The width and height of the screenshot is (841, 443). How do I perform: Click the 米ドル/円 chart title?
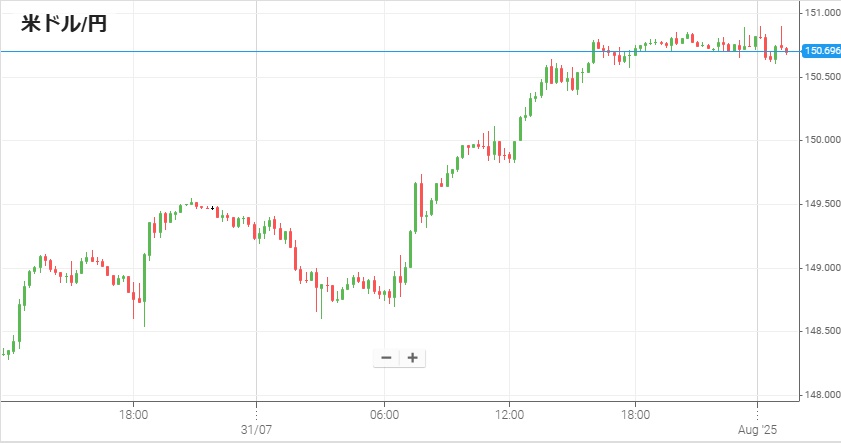tap(64, 24)
